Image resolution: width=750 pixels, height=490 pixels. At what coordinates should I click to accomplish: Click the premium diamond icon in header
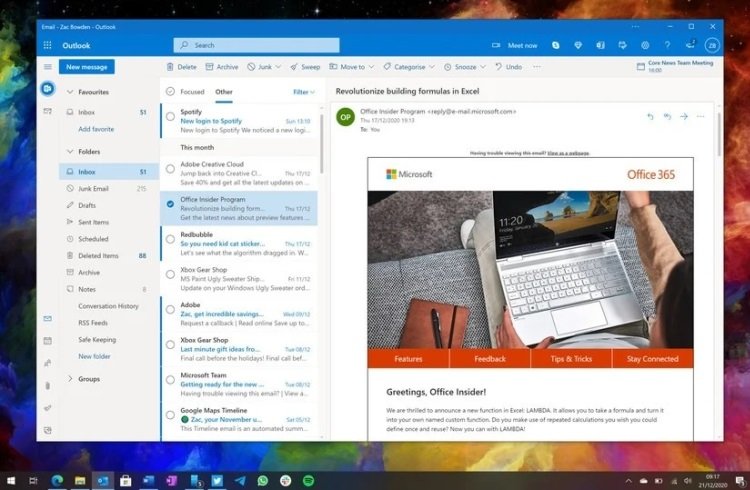578,45
